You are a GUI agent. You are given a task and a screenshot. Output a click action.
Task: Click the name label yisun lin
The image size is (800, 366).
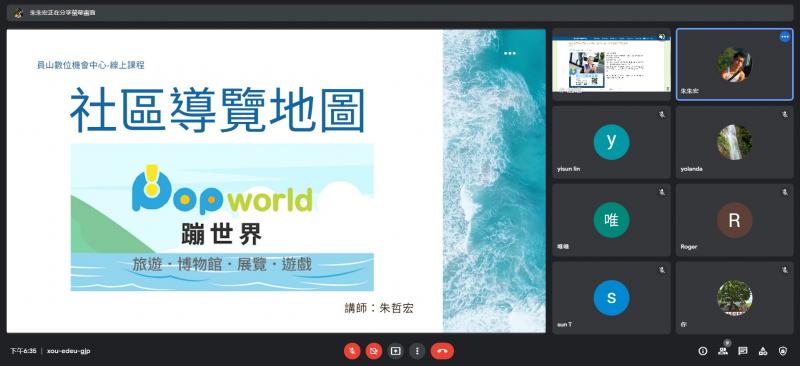(569, 169)
